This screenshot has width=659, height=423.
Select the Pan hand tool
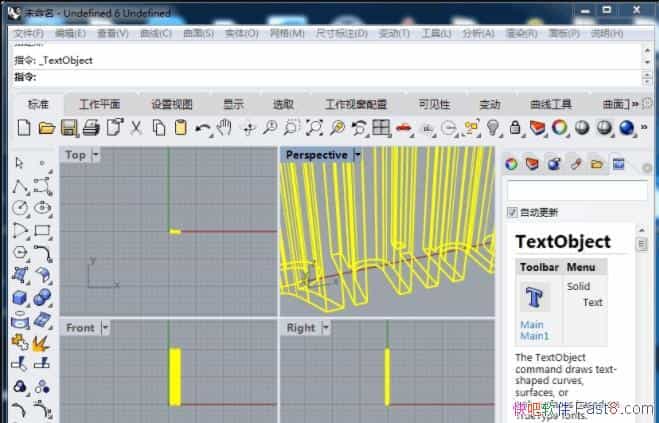225,128
